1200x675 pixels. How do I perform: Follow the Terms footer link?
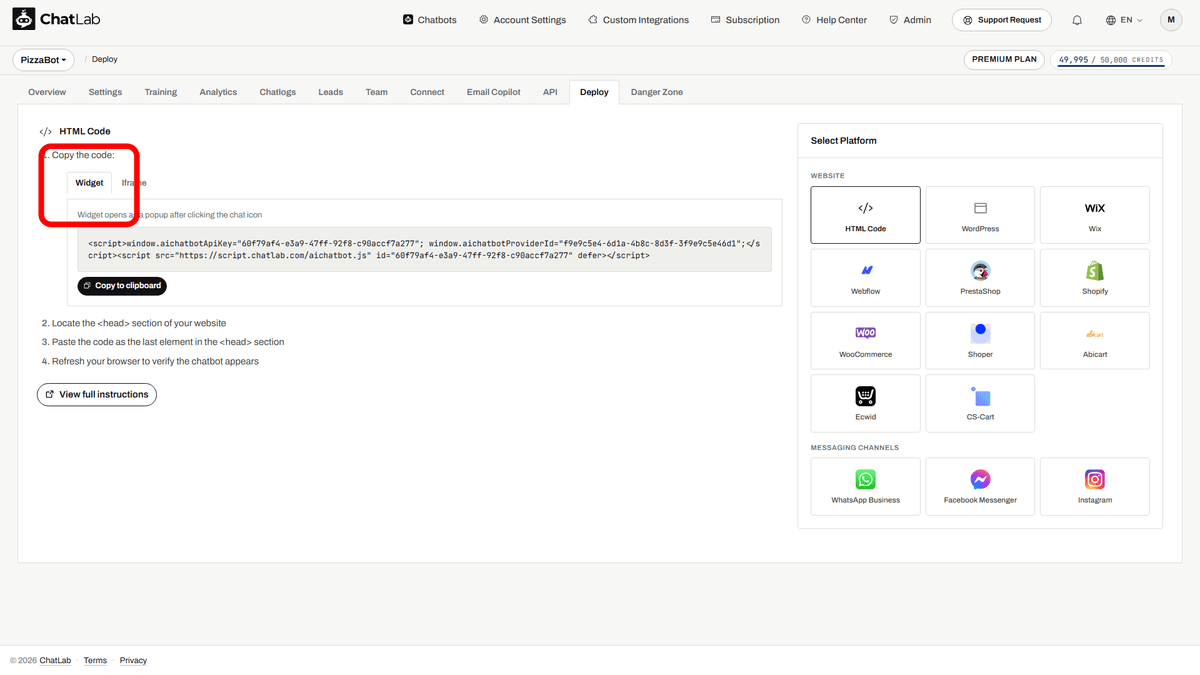coord(95,661)
